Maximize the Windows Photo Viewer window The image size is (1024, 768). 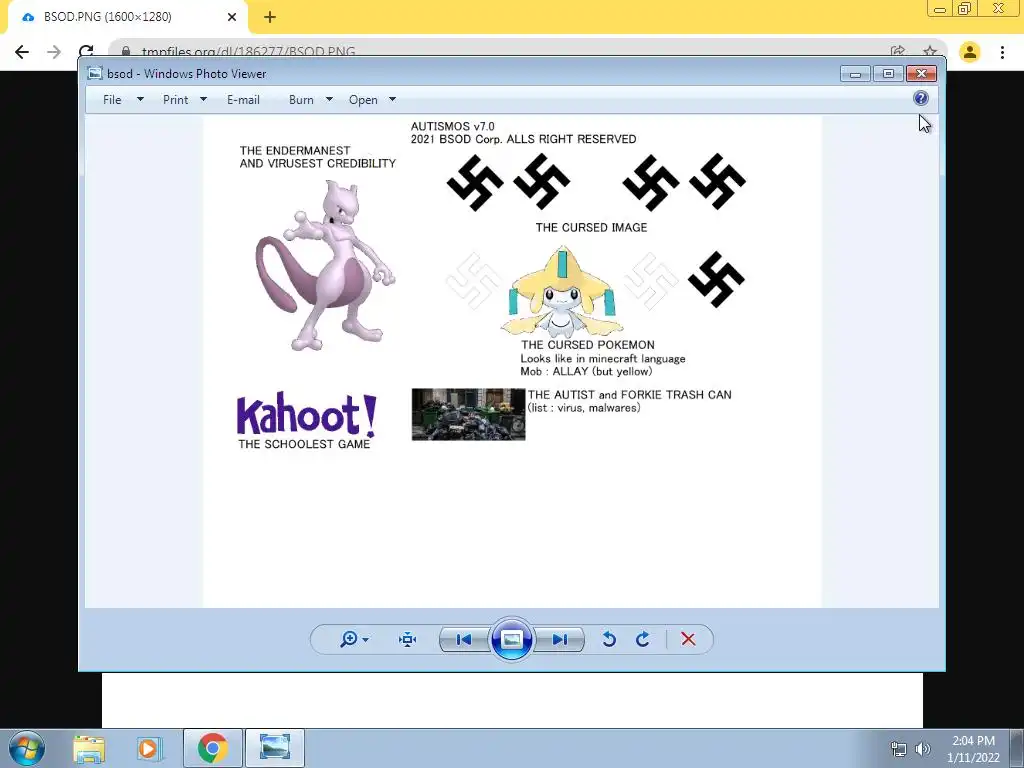pyautogui.click(x=888, y=74)
